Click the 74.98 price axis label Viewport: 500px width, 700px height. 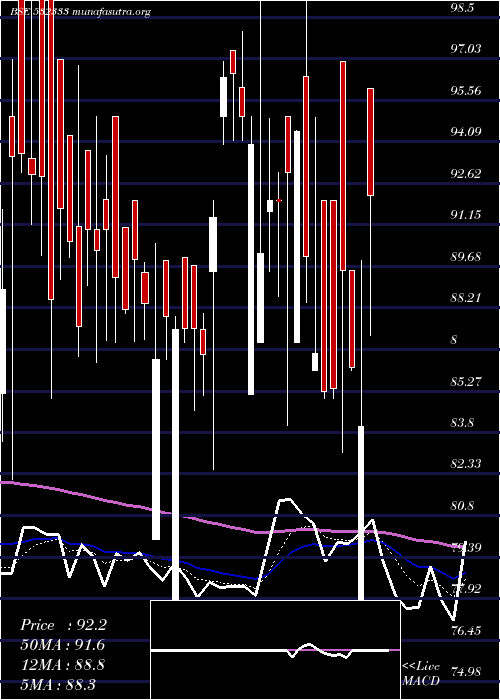click(466, 672)
